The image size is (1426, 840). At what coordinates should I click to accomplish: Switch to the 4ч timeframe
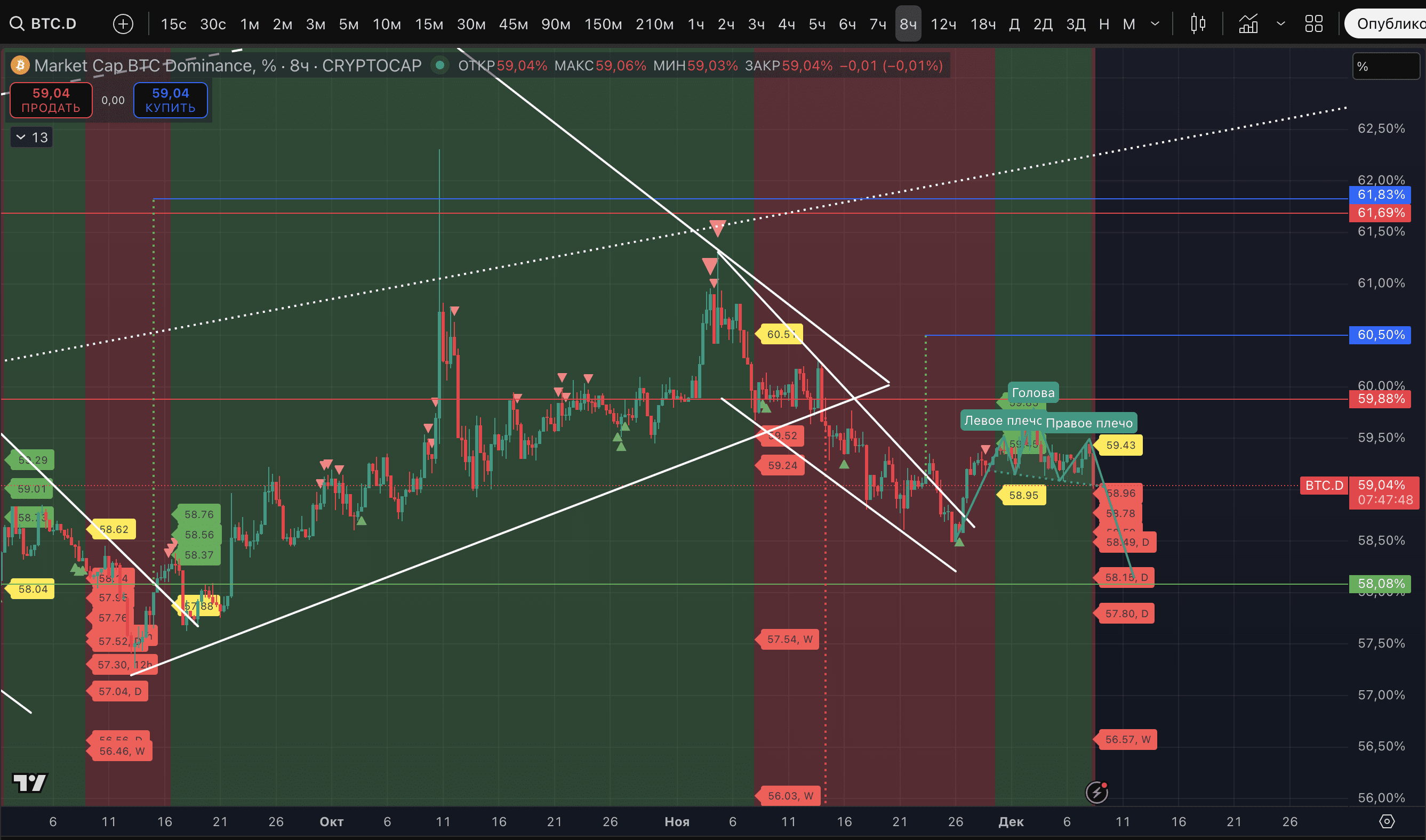(x=786, y=24)
